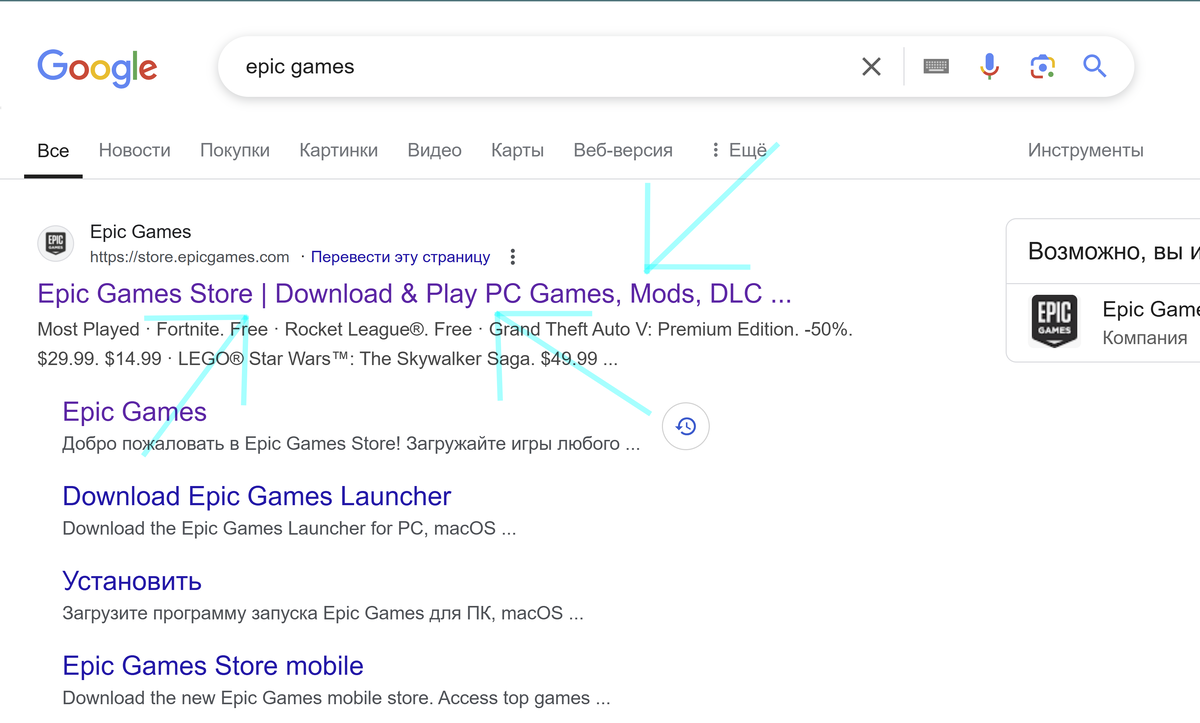Open the on-screen keyboard icon
This screenshot has height=723, width=1200.
[x=936, y=67]
